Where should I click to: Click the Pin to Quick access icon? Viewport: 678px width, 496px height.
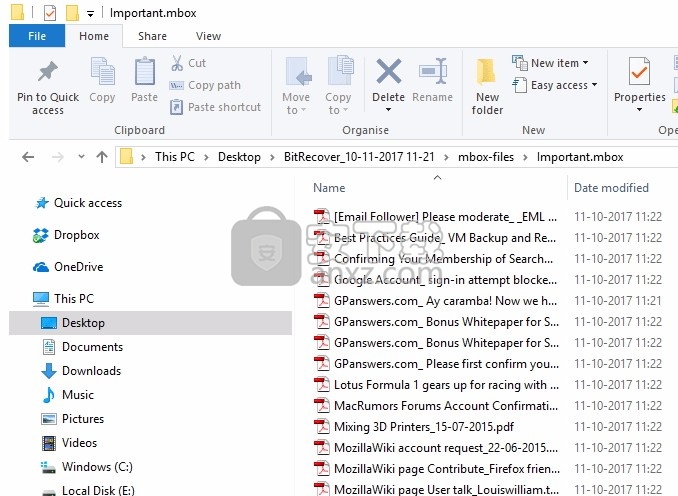coord(47,73)
